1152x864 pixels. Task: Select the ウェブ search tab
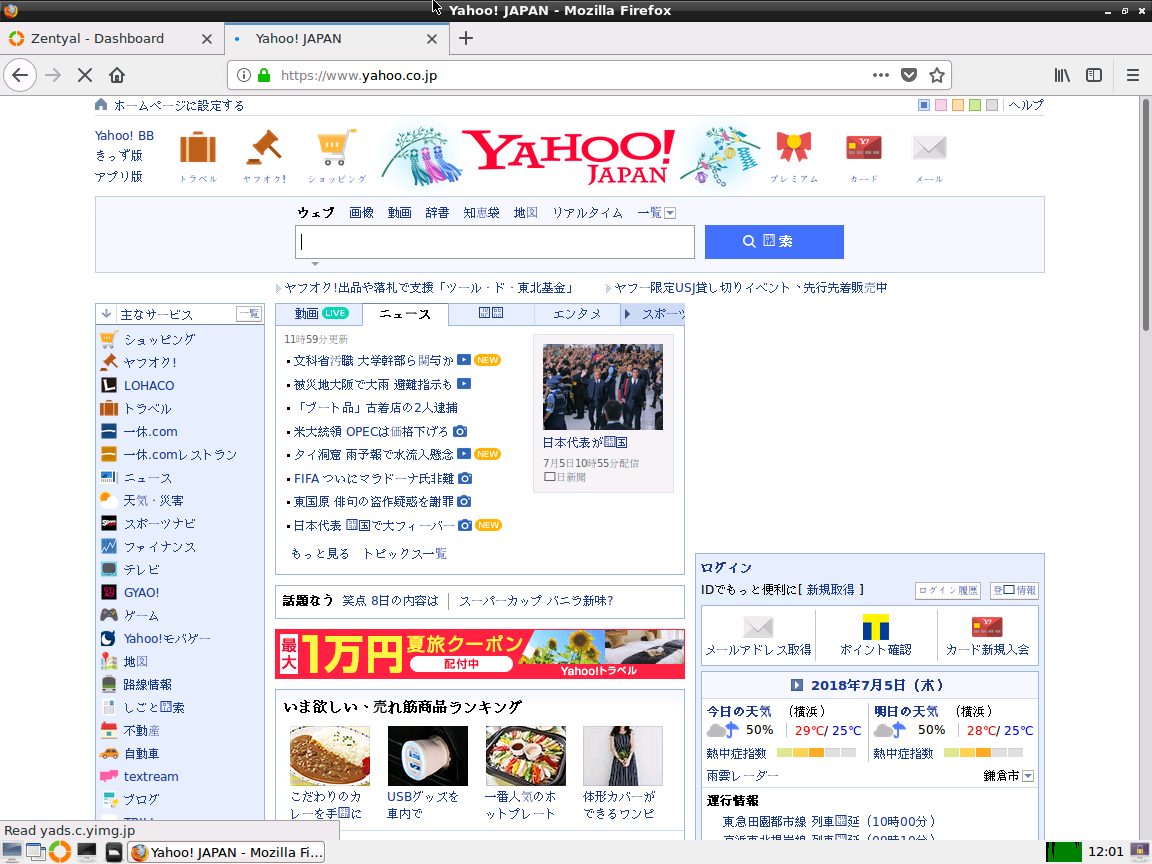click(x=316, y=212)
